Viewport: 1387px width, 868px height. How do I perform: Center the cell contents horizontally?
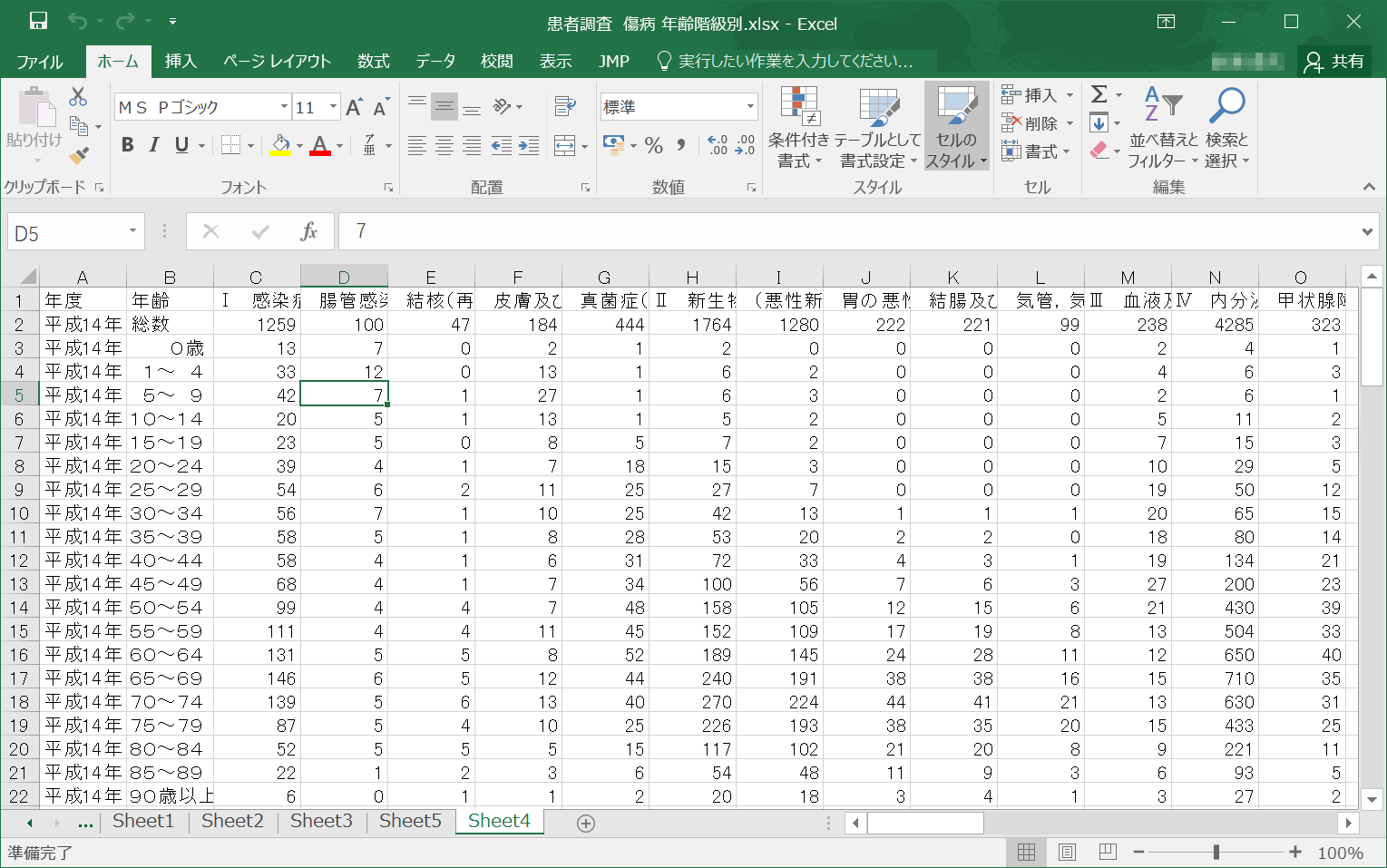click(x=444, y=145)
